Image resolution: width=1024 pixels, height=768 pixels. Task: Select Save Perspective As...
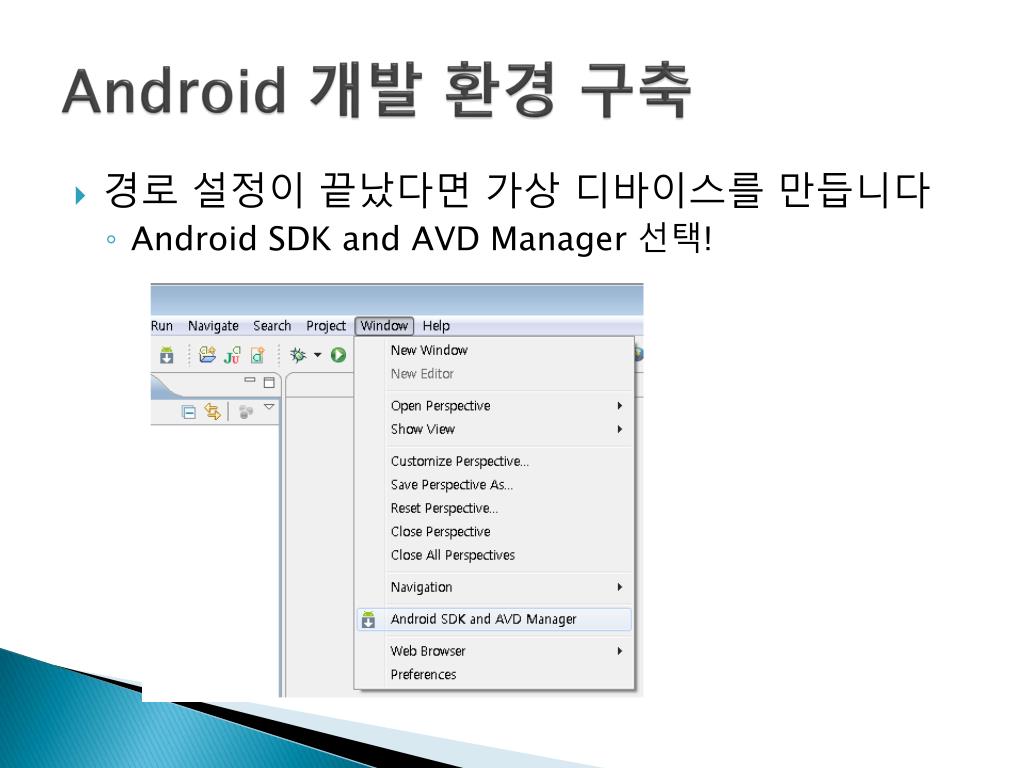494,485
